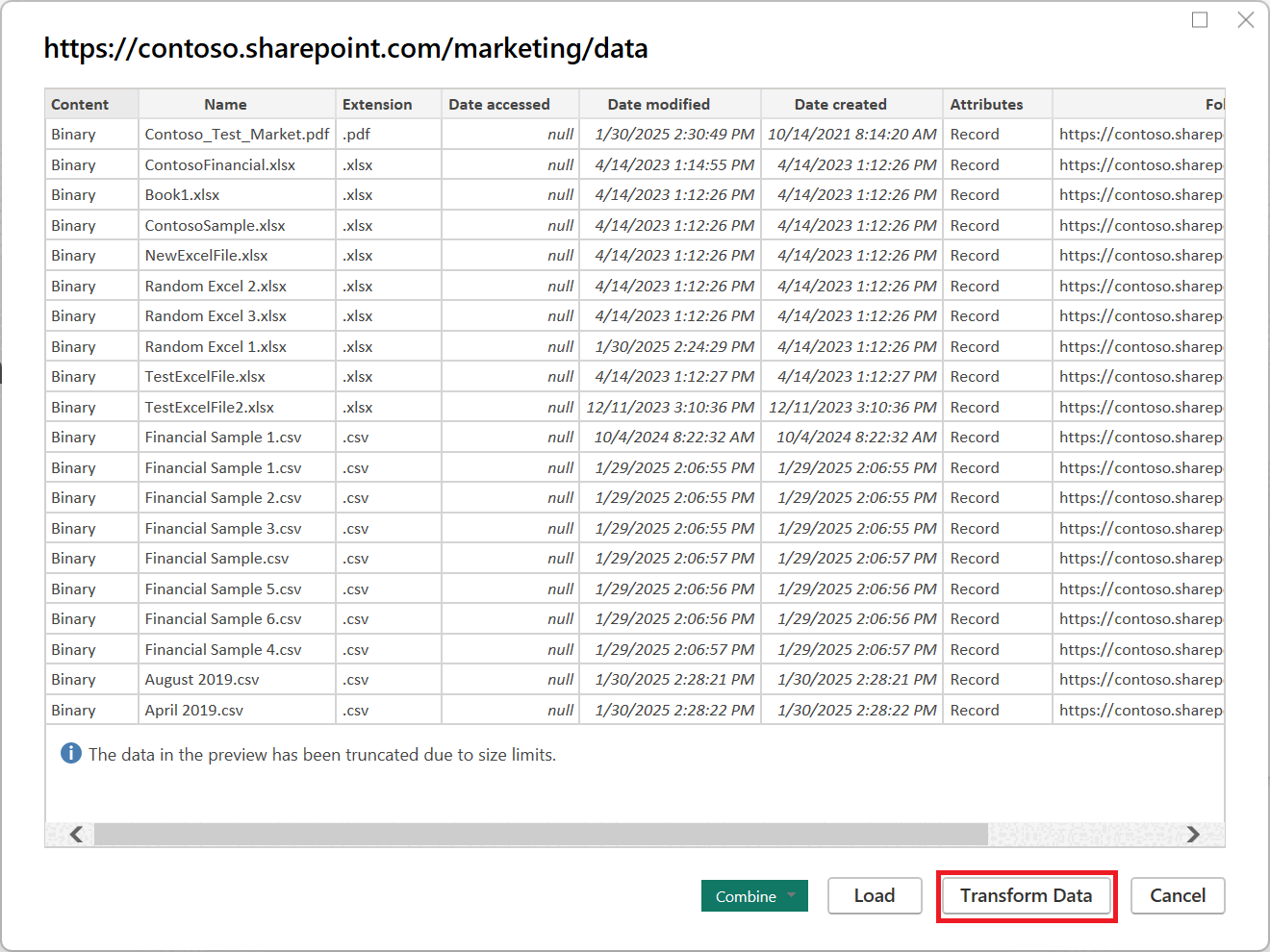Click date modified 4/14/2023 1:14:55 PM
This screenshot has height=952, width=1270.
[x=671, y=164]
